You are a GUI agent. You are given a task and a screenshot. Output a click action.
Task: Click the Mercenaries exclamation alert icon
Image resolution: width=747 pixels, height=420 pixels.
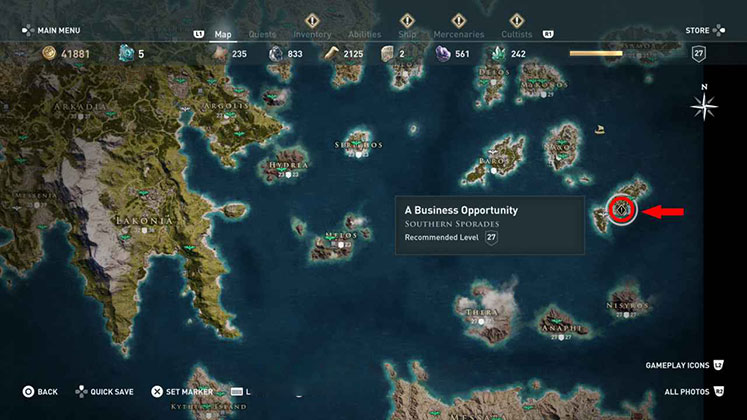459,20
